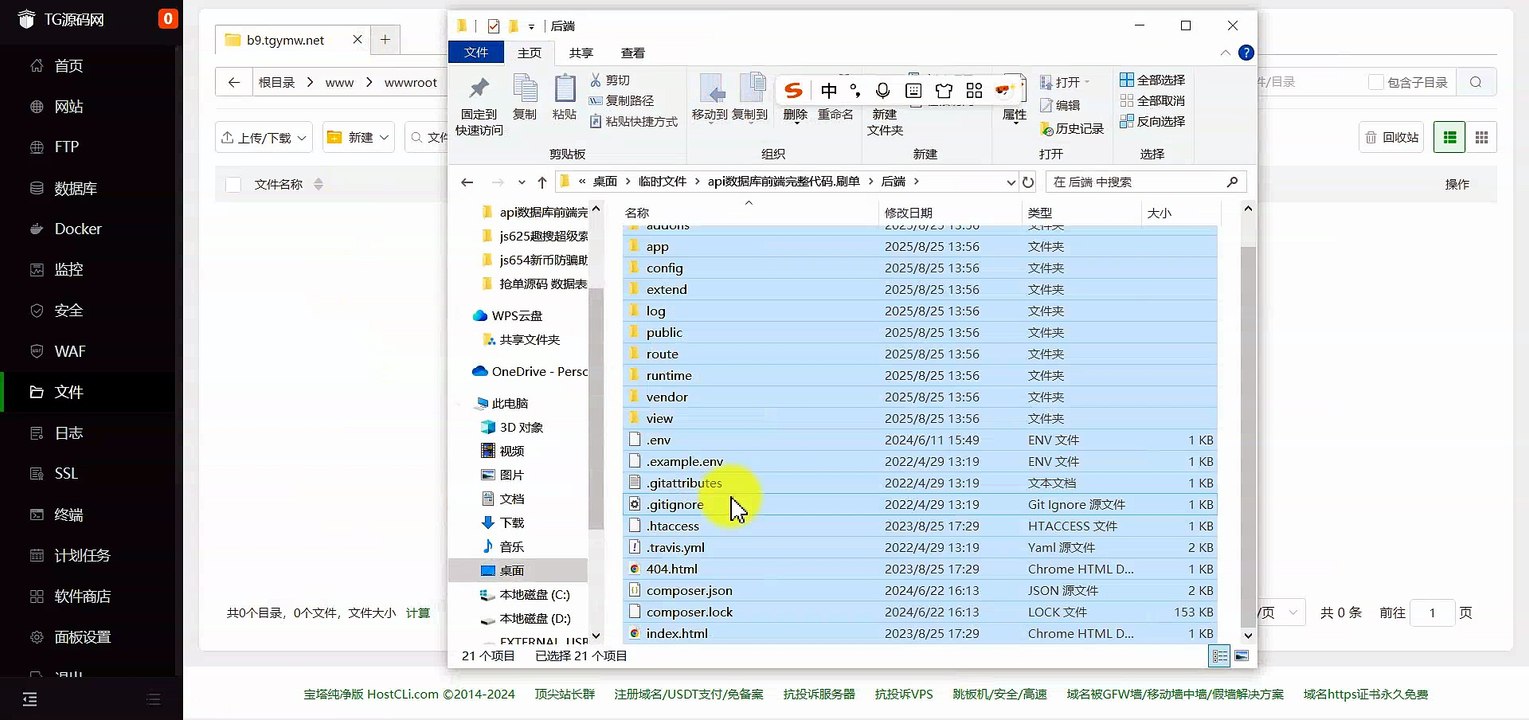The height and width of the screenshot is (720, 1529).
Task: Click the Pin to Quick Access icon
Action: (479, 89)
